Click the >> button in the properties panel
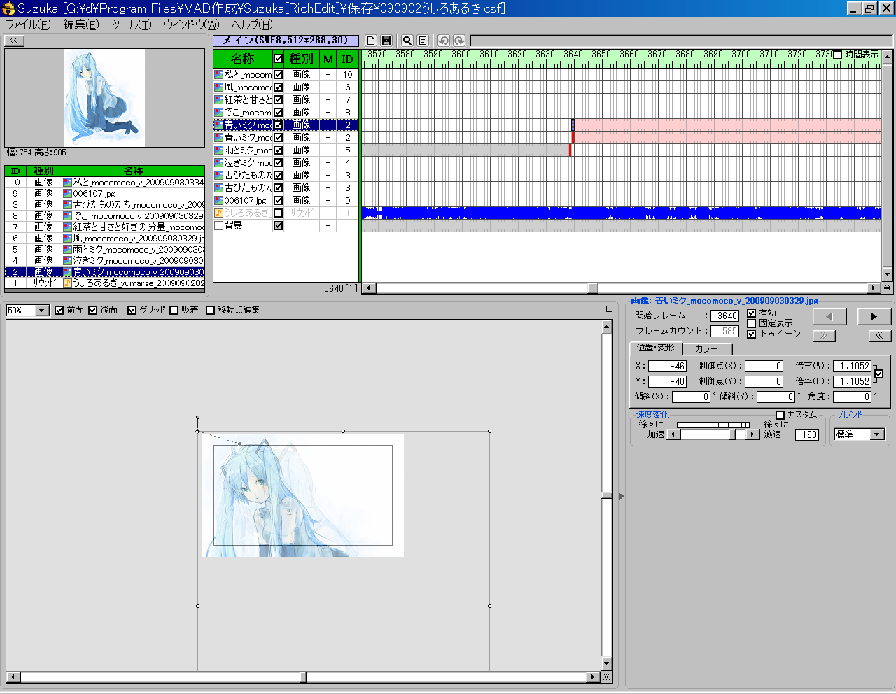Viewport: 896px width, 694px height. pos(823,336)
